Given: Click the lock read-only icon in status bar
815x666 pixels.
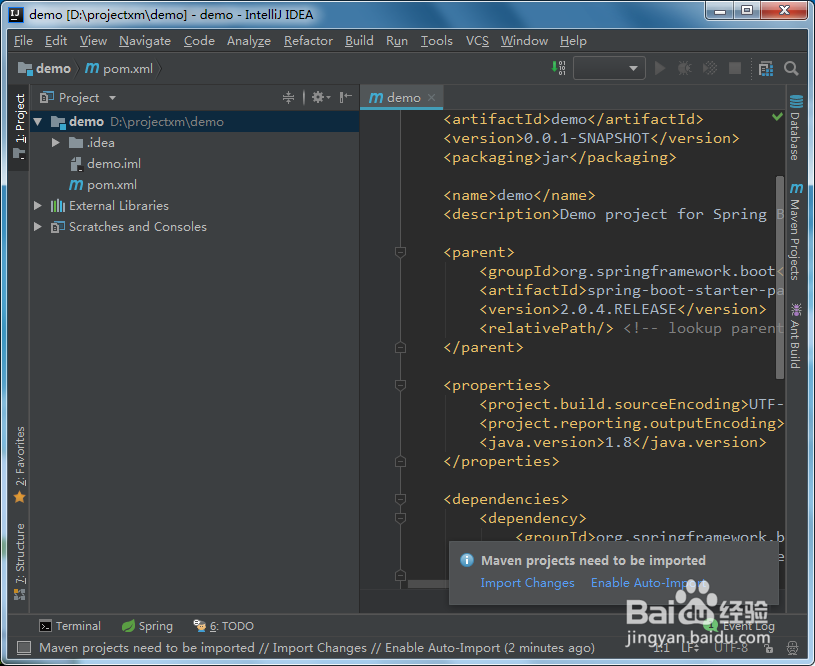Looking at the screenshot, I should pyautogui.click(x=768, y=648).
